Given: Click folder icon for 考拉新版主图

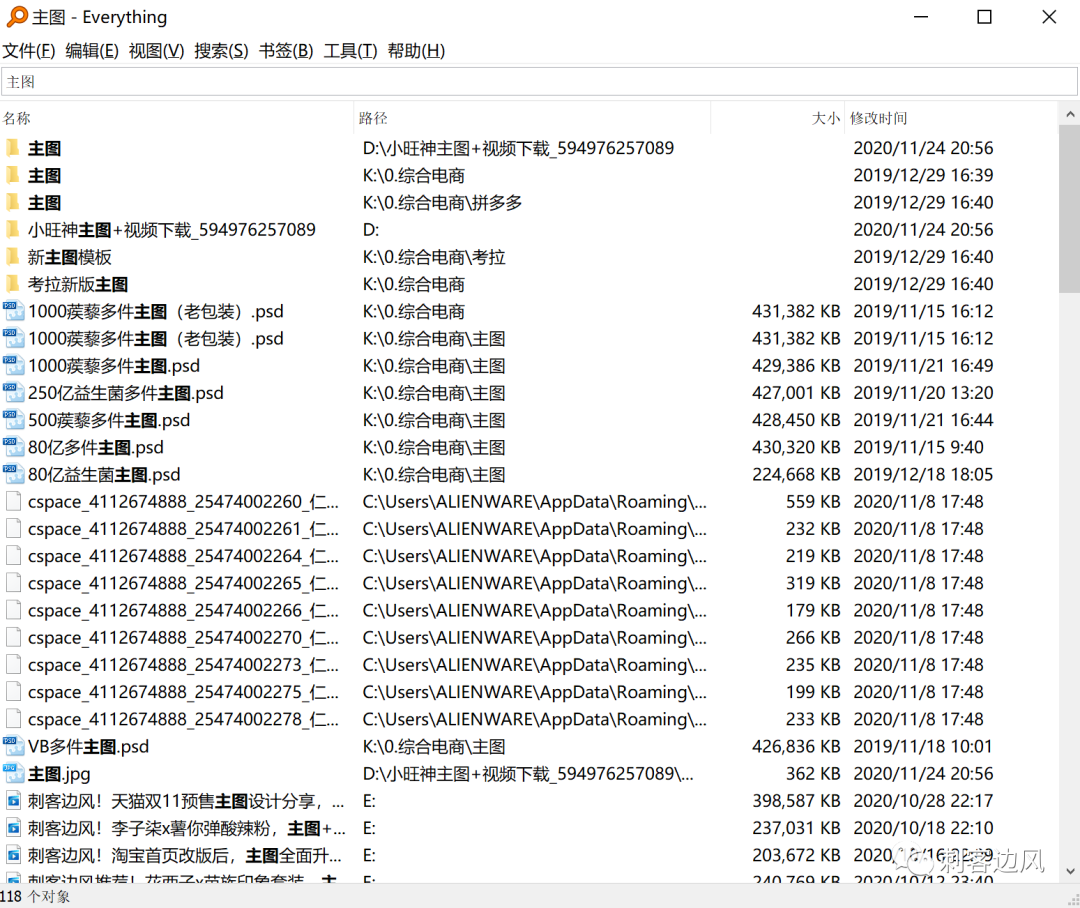Looking at the screenshot, I should (x=13, y=284).
